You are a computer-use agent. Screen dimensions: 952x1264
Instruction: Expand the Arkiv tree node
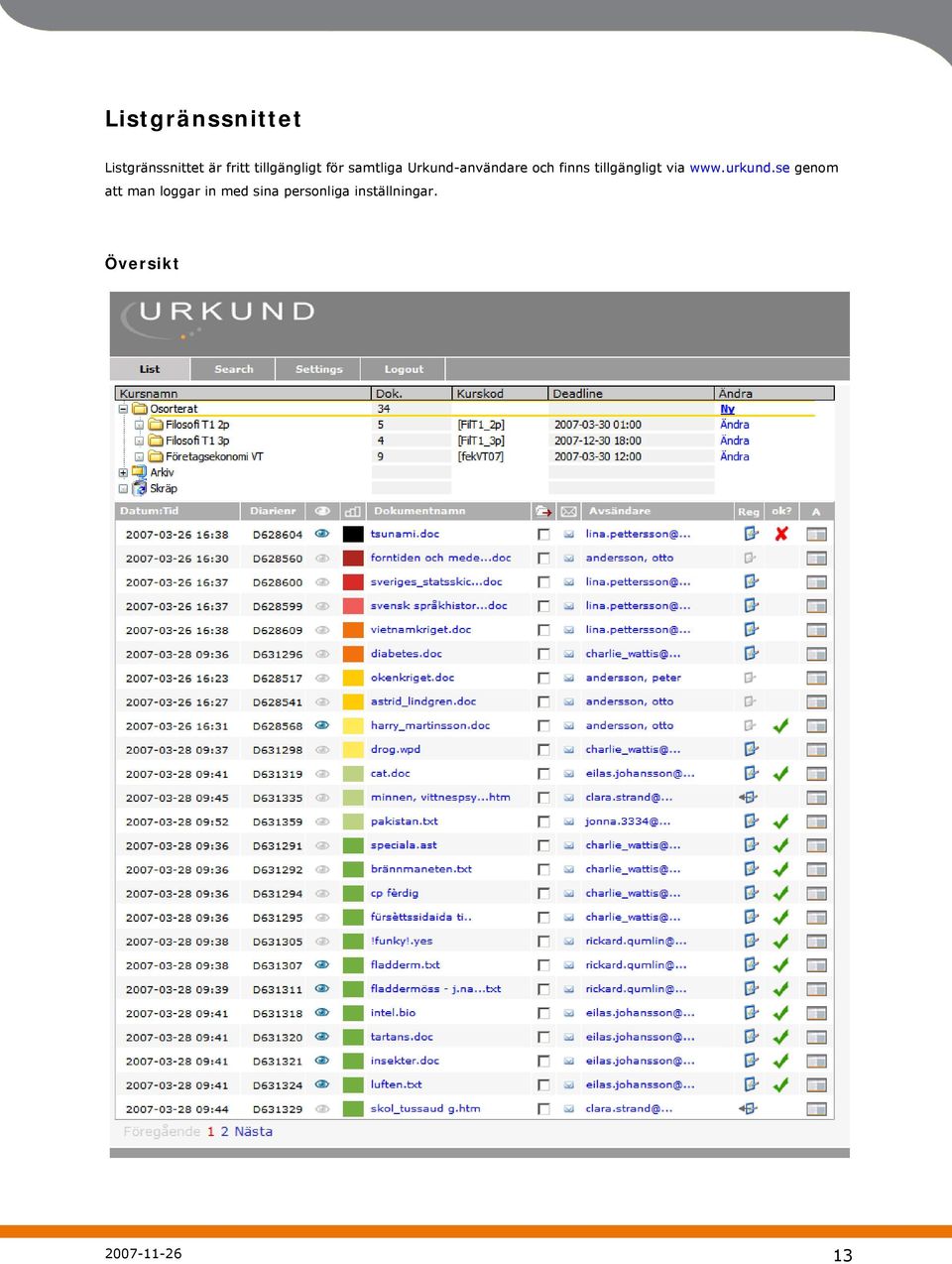(123, 473)
